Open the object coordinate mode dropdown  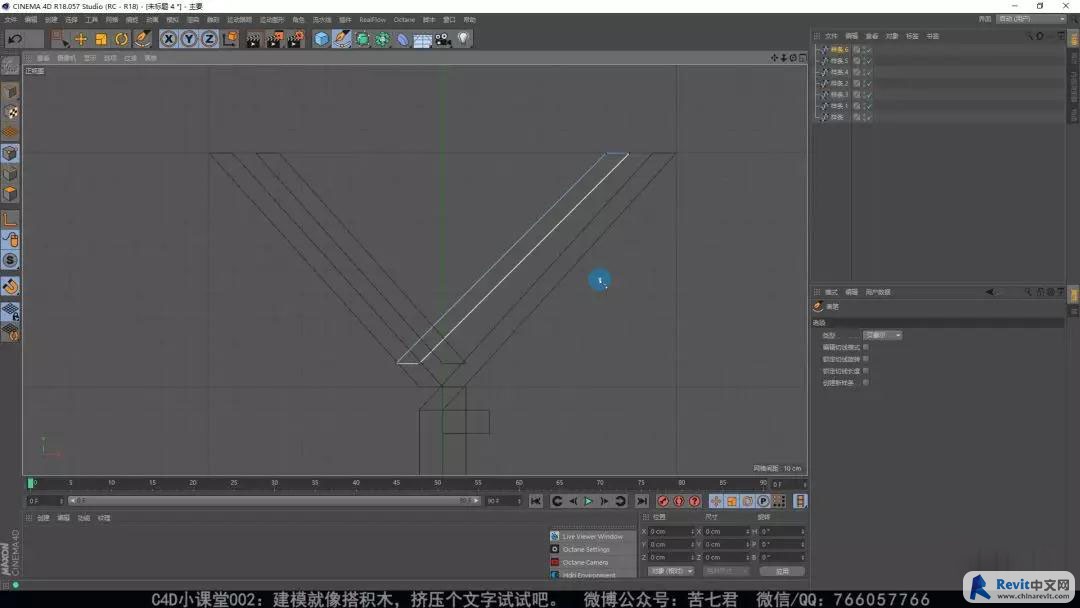pos(670,572)
